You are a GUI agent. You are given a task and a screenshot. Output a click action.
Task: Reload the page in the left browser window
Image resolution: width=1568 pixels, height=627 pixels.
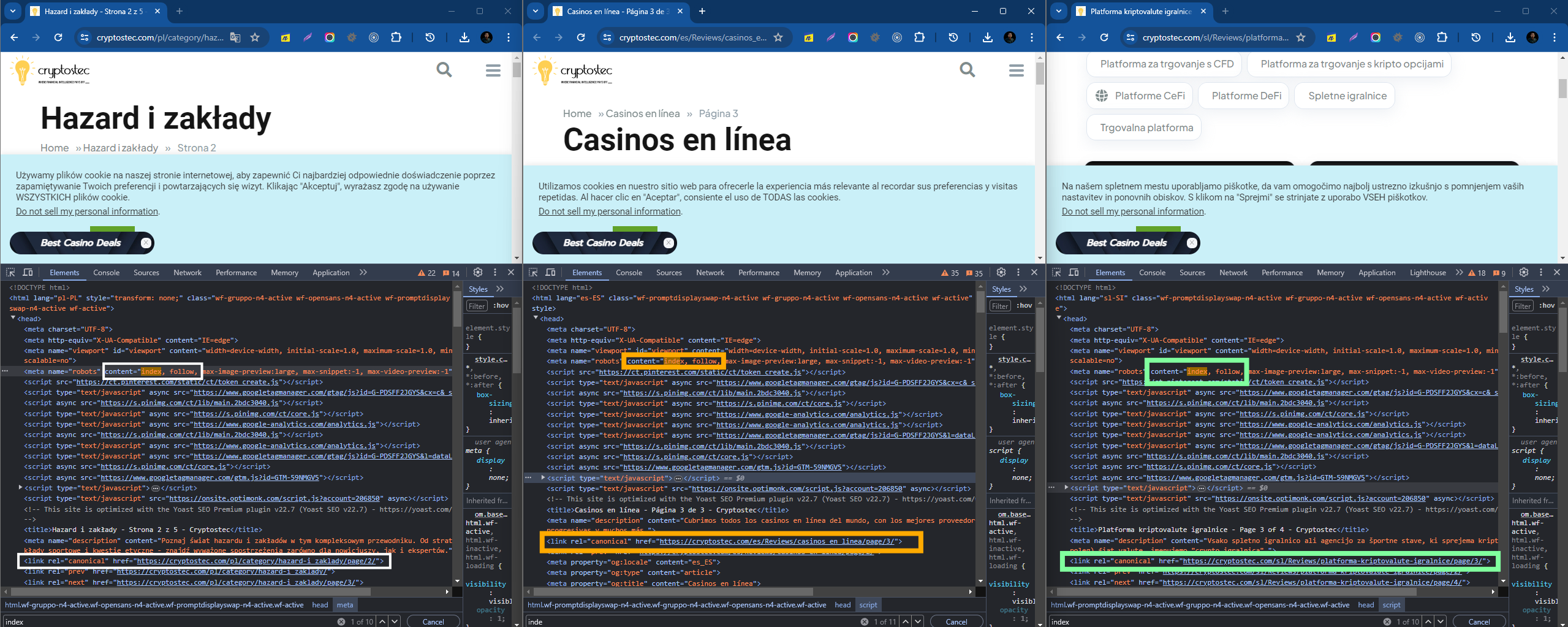(x=58, y=37)
